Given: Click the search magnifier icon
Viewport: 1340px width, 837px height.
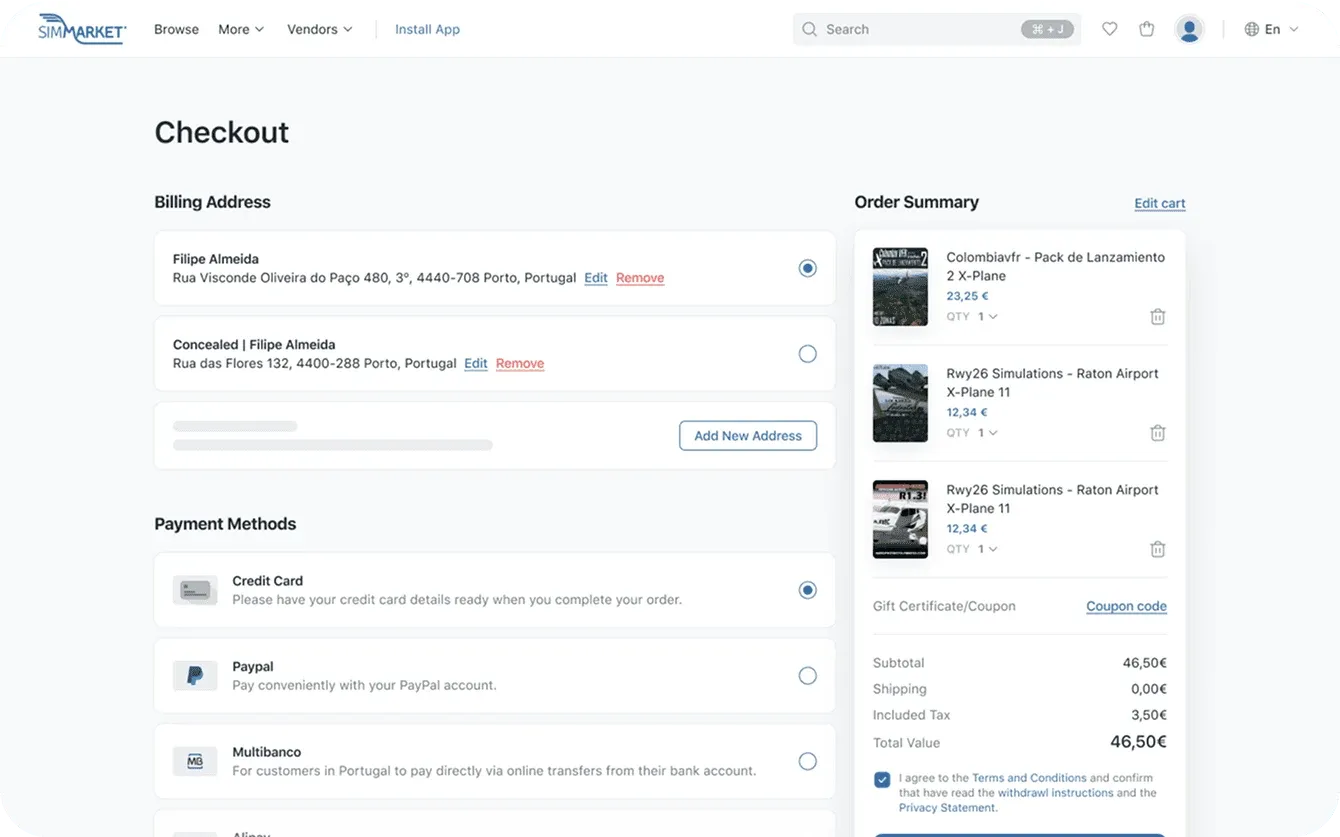Looking at the screenshot, I should (x=810, y=29).
